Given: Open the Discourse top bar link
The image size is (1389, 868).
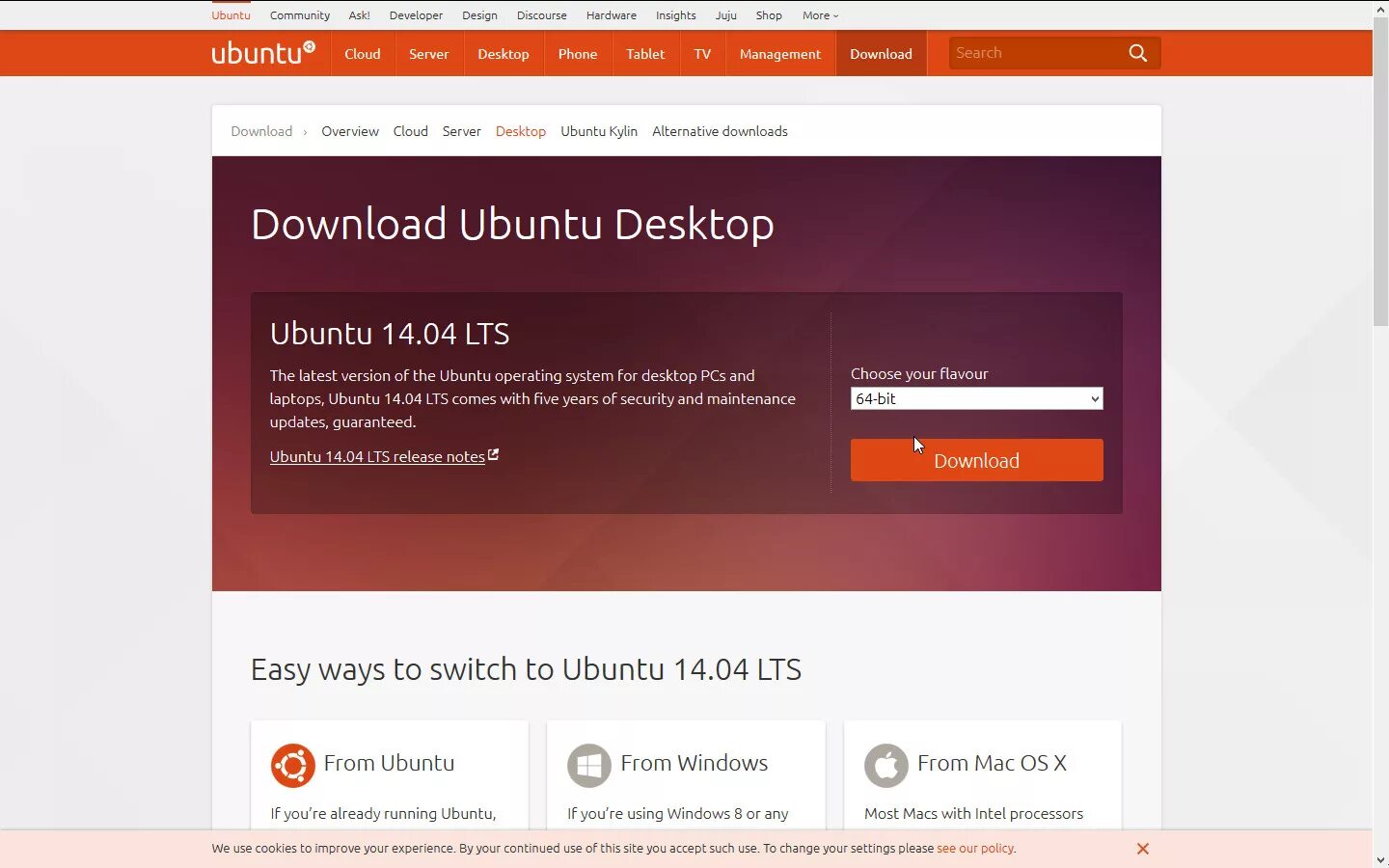Looking at the screenshot, I should [541, 15].
